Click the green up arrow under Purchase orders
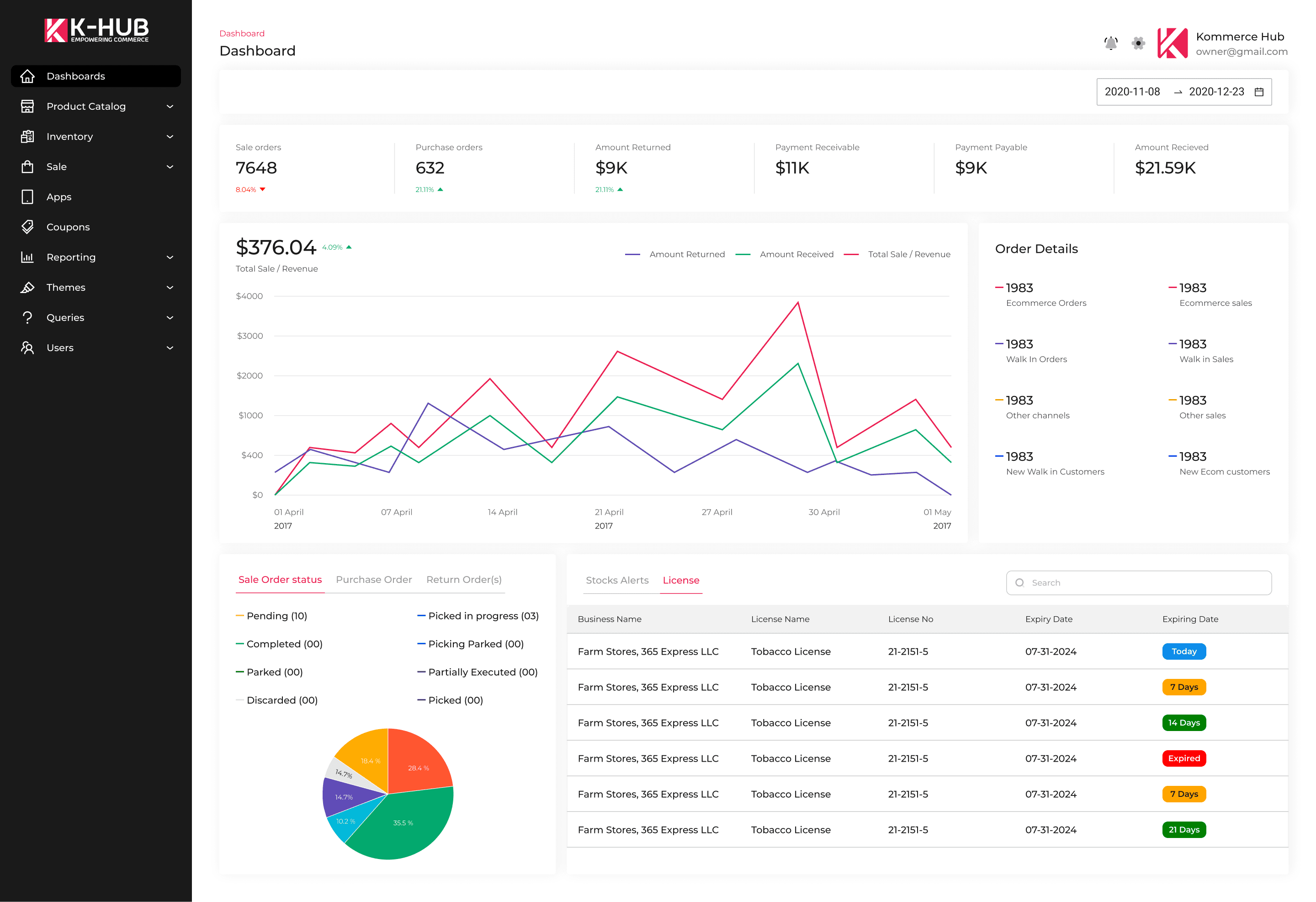1316x902 pixels. tap(440, 189)
